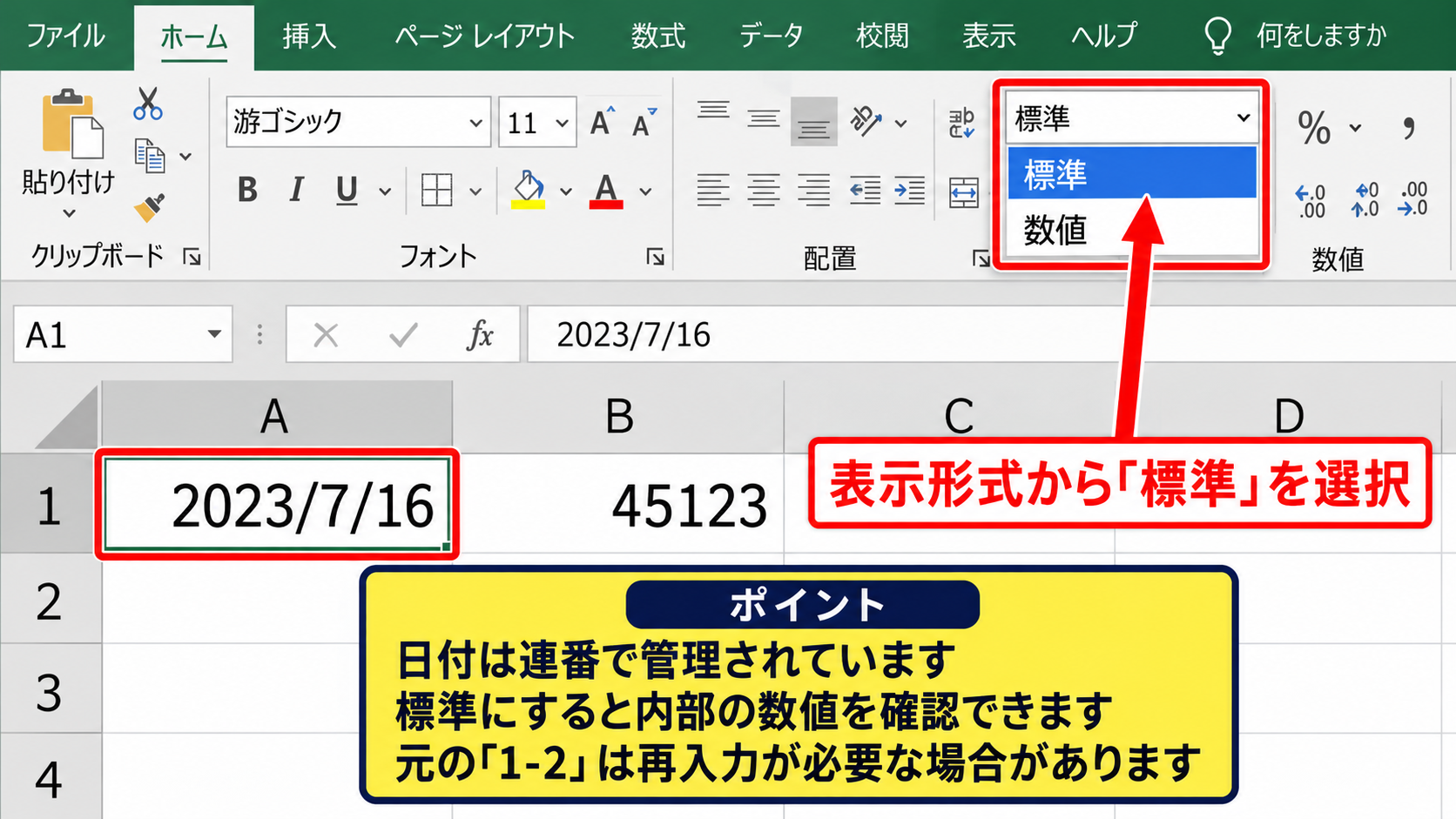Center text horizontally in cell
Screen dimensions: 1456x819
click(x=764, y=190)
